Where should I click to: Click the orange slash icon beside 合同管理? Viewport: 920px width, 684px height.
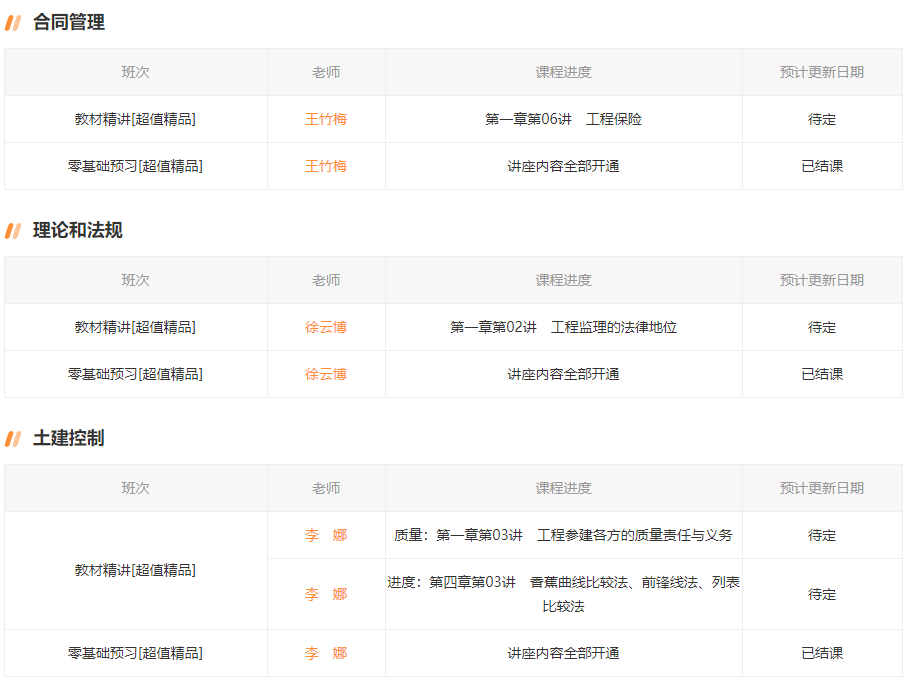click(13, 23)
